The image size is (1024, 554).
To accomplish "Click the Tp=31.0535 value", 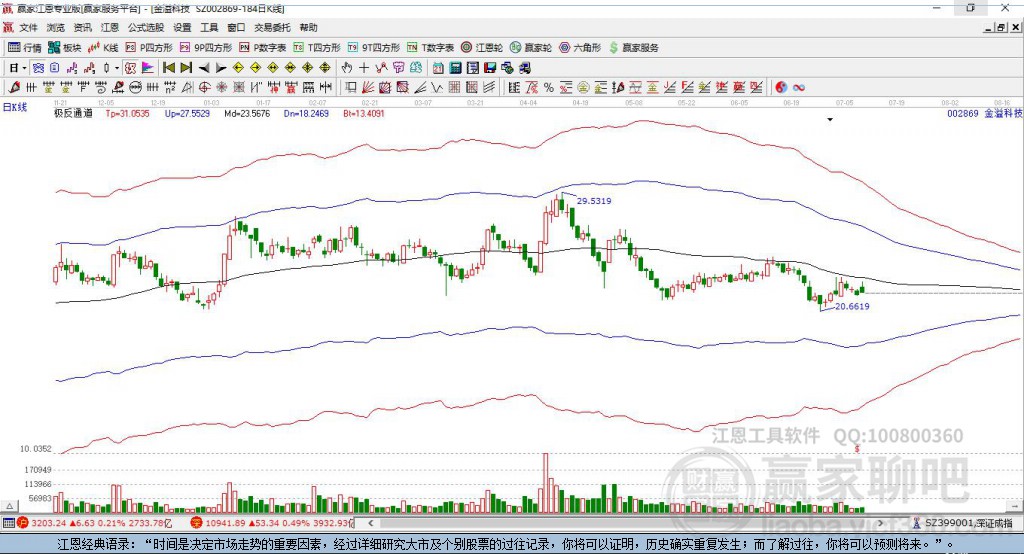I will (x=127, y=114).
